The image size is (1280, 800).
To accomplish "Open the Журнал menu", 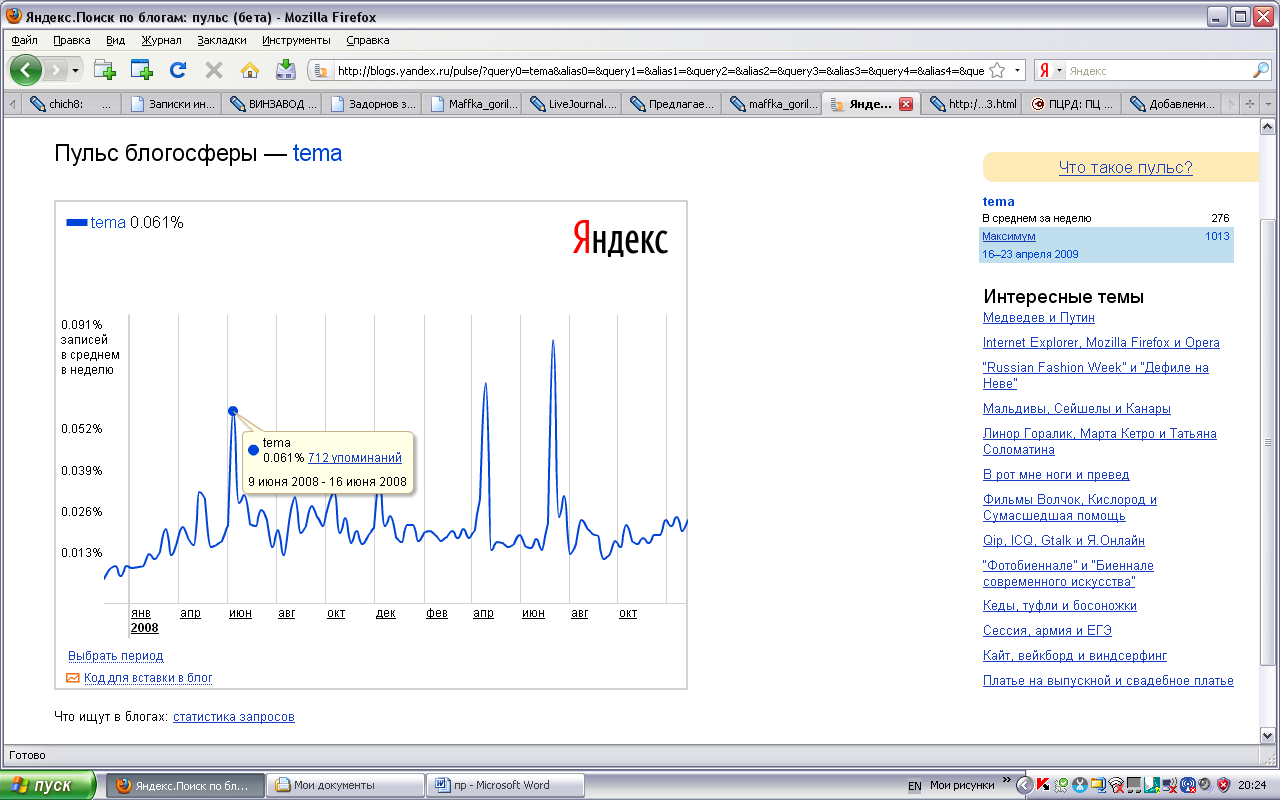I will point(161,40).
